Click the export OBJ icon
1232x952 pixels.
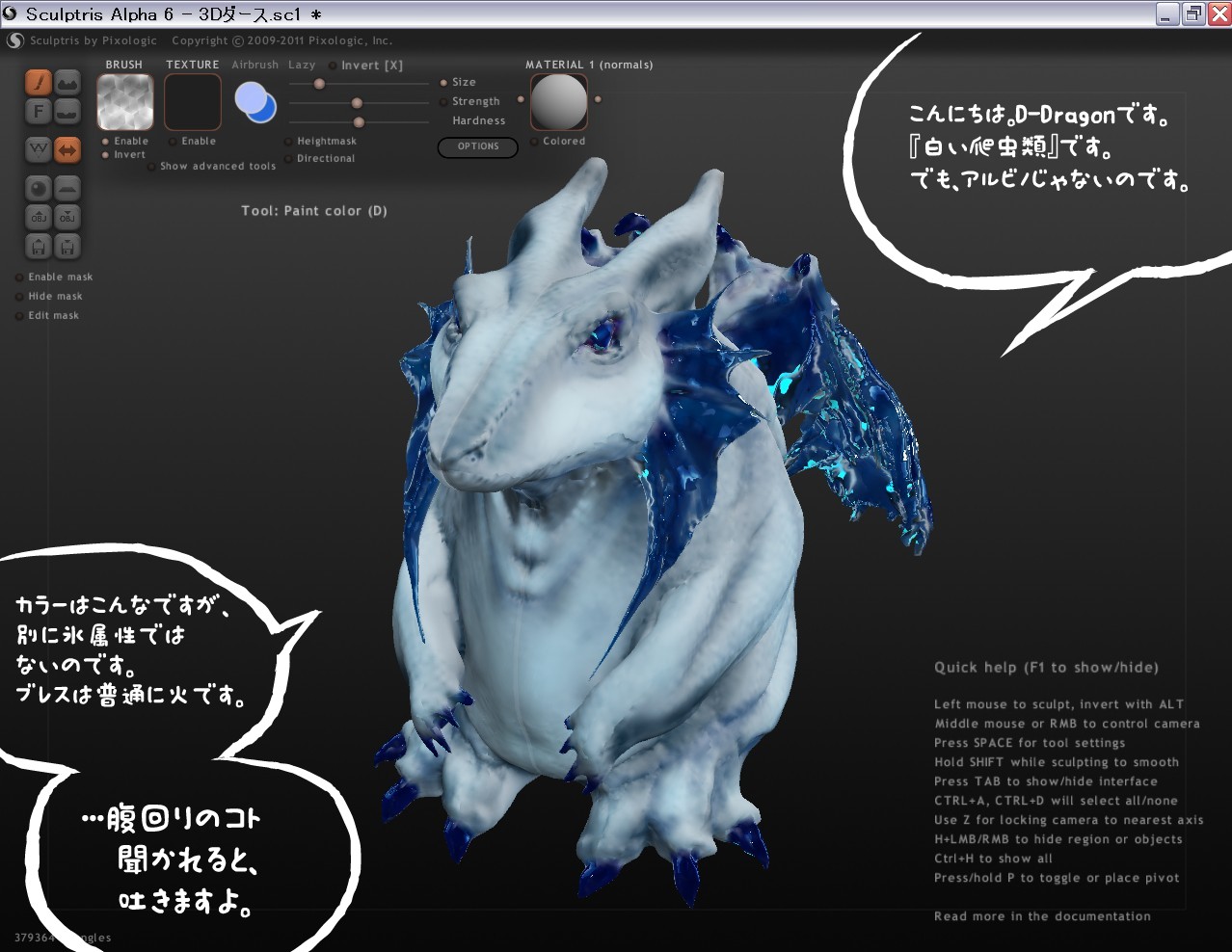[x=67, y=217]
